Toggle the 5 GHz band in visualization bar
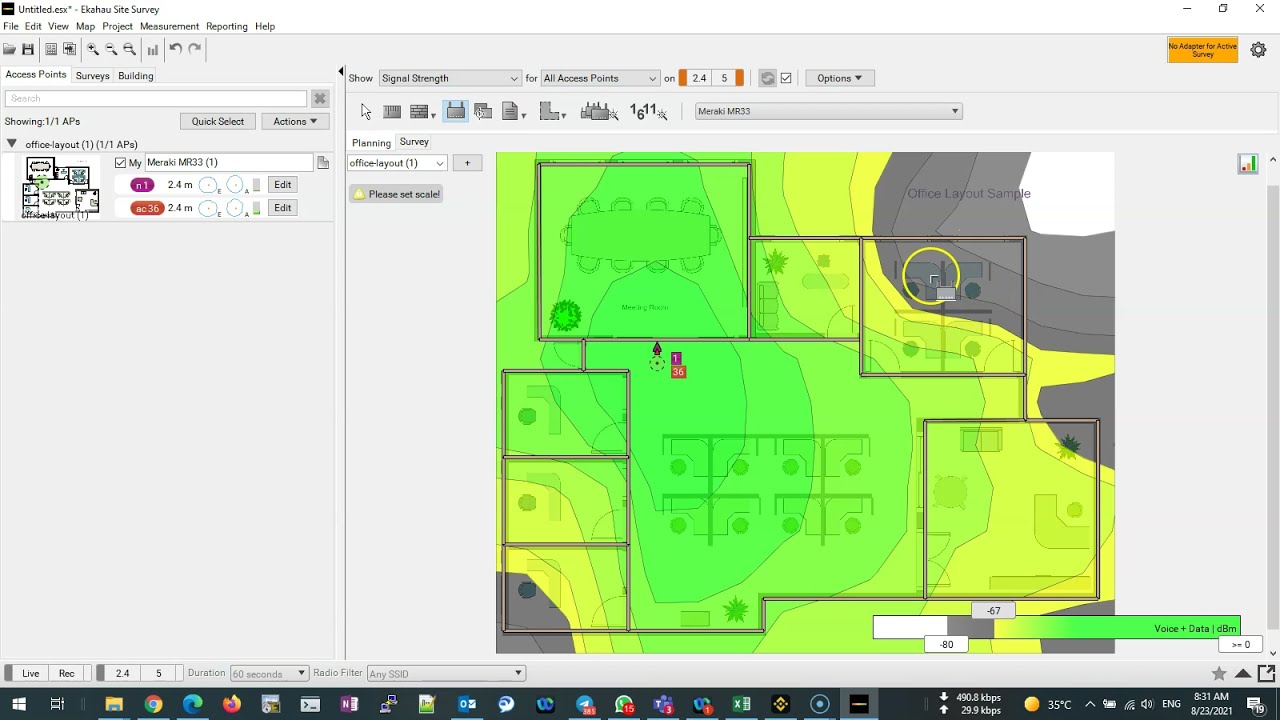 point(725,78)
